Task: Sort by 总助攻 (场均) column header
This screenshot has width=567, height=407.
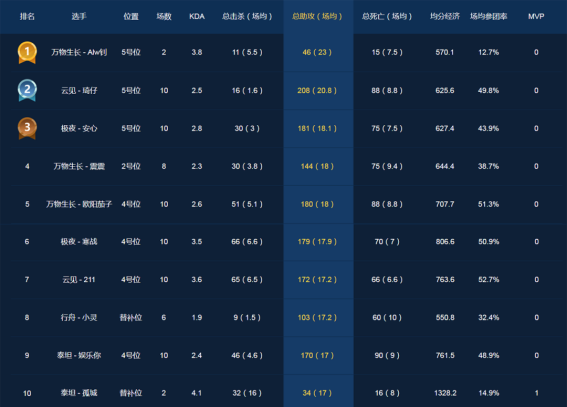Action: [317, 16]
